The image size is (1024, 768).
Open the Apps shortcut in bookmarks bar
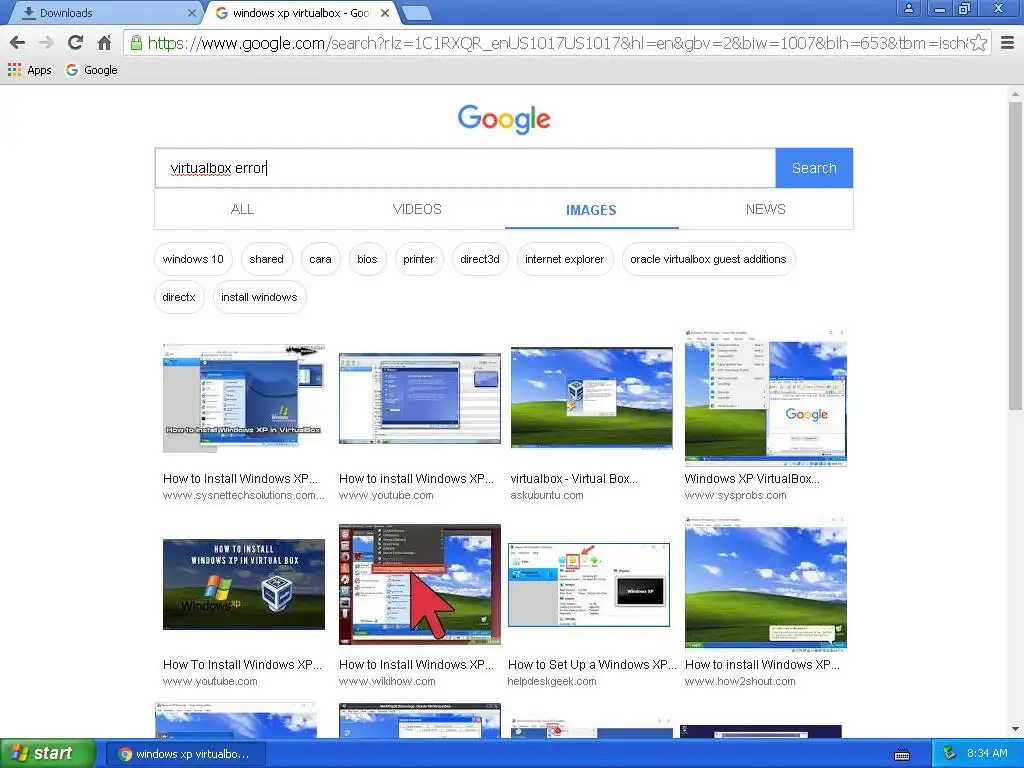[29, 70]
